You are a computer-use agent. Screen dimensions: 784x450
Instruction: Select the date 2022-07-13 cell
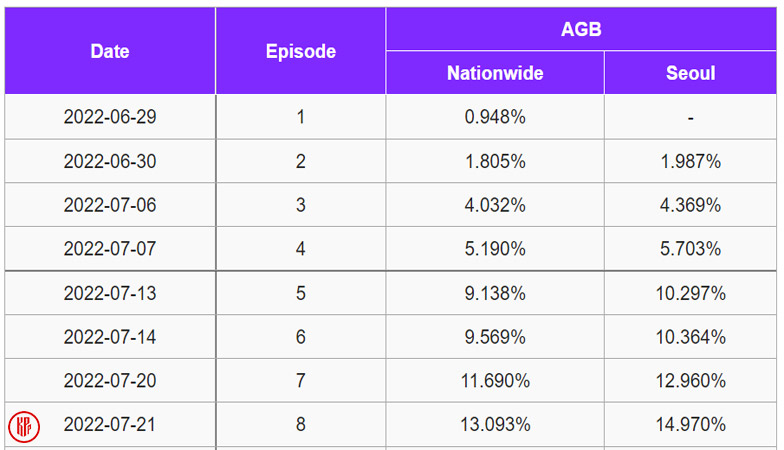click(x=110, y=293)
